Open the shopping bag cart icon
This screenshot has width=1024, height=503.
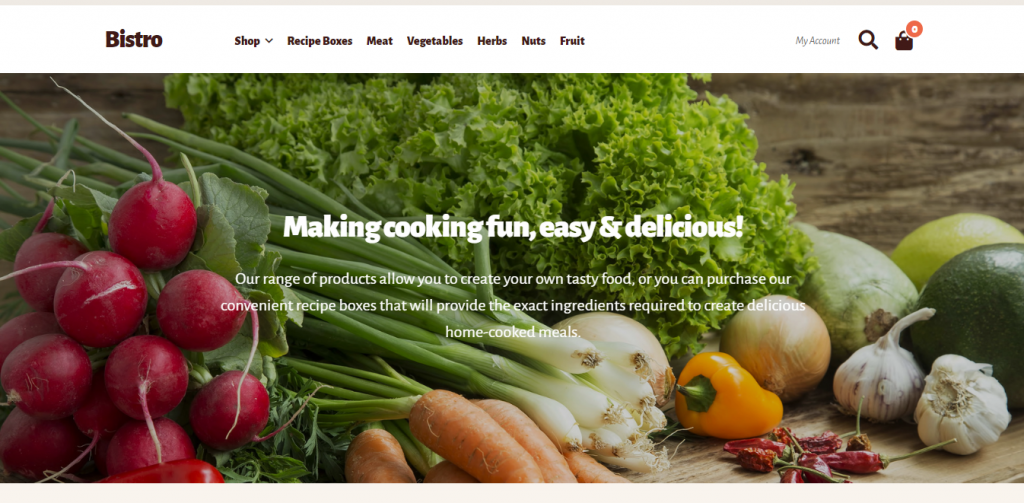904,41
